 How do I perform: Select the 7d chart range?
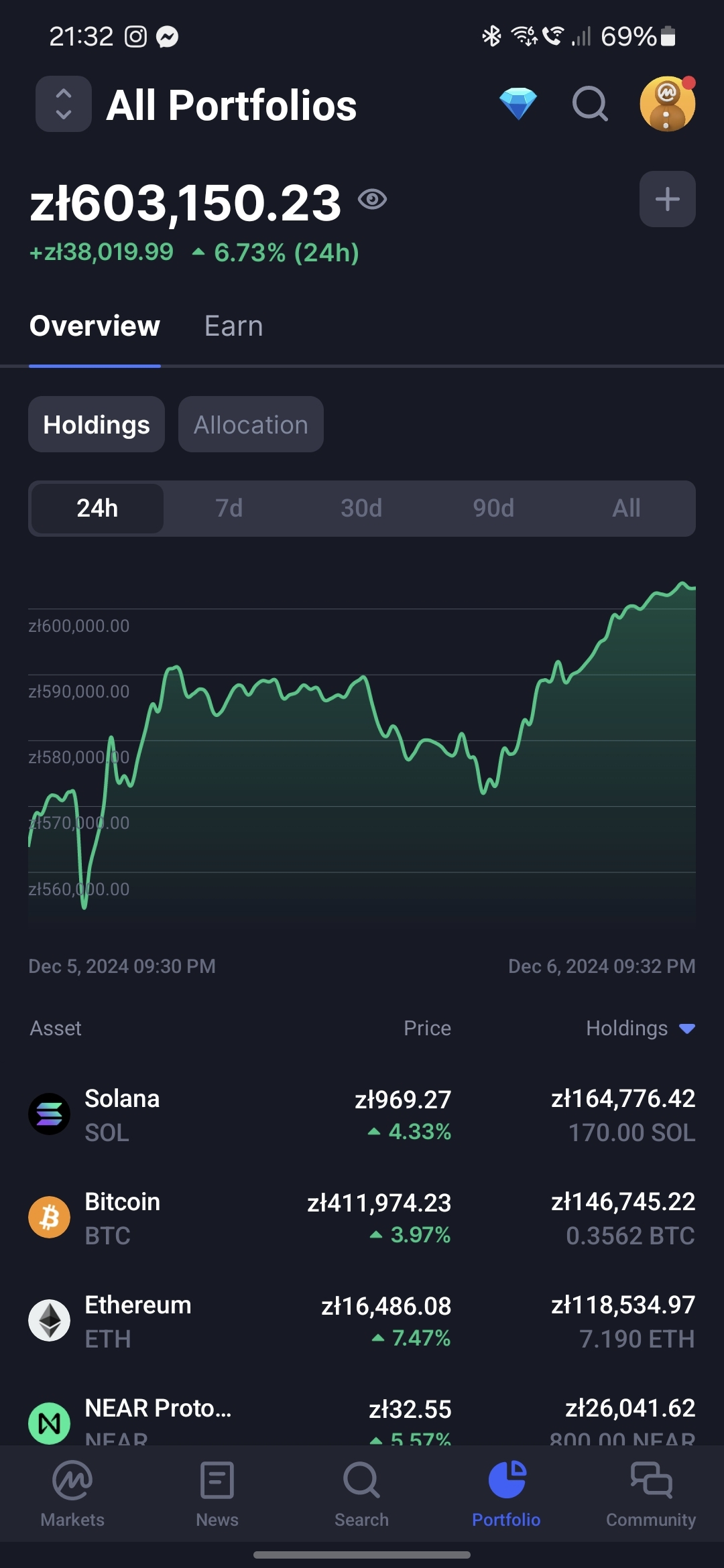coord(229,509)
